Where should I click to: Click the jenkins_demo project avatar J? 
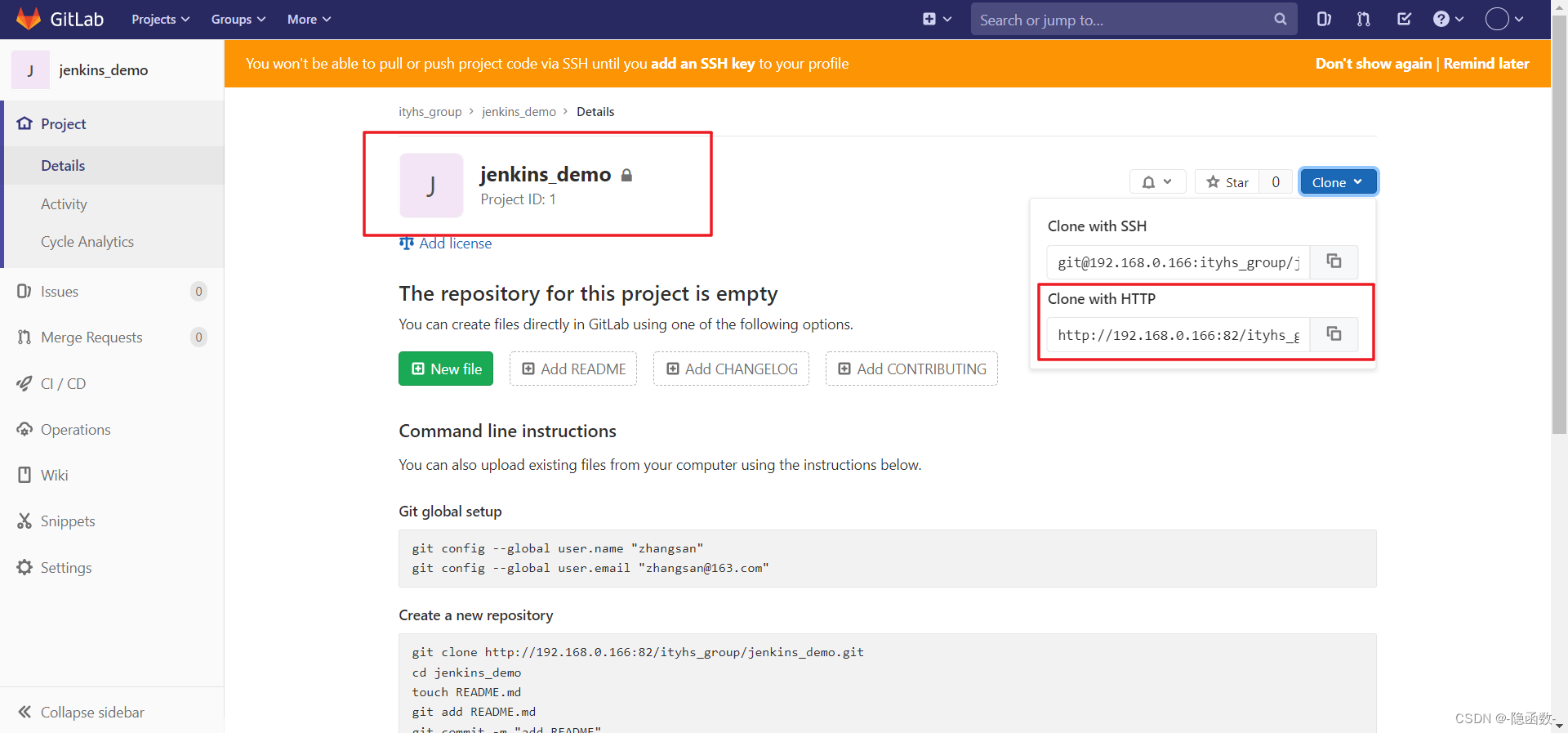pos(431,185)
